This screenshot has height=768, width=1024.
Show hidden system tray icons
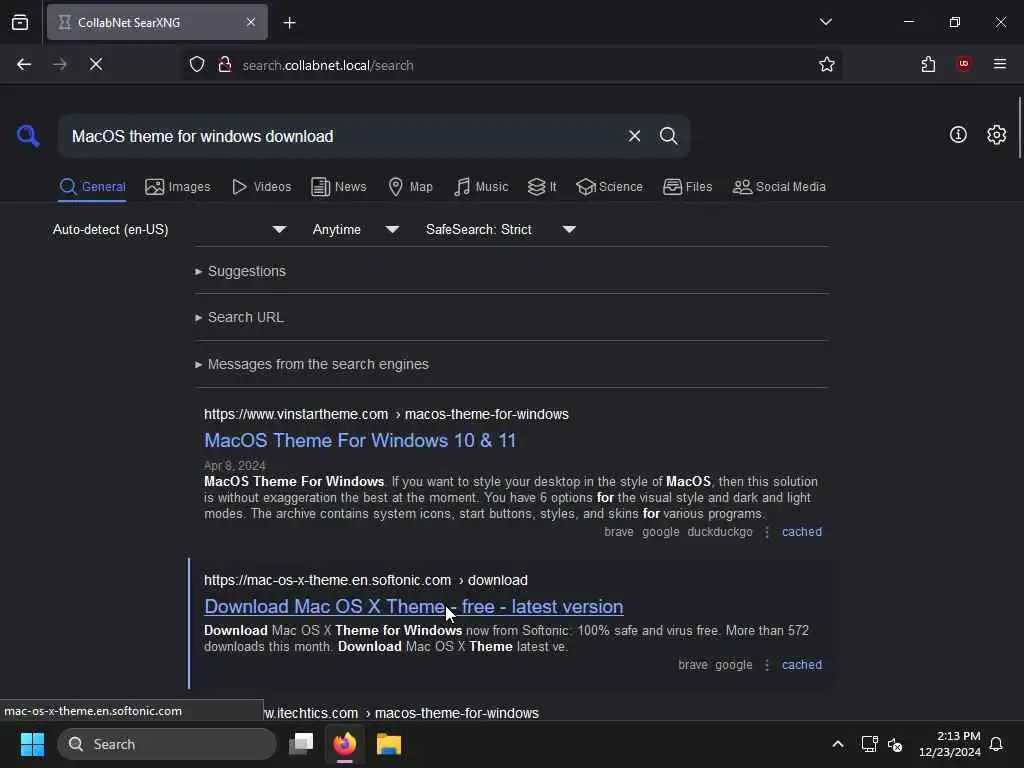[x=838, y=744]
